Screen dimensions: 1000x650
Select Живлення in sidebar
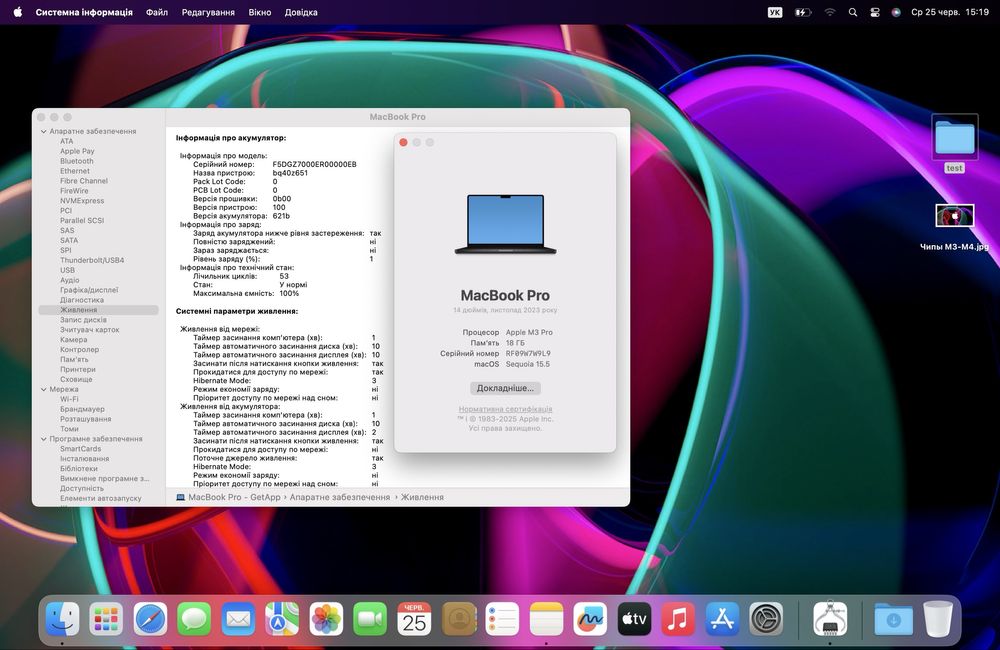coord(98,310)
